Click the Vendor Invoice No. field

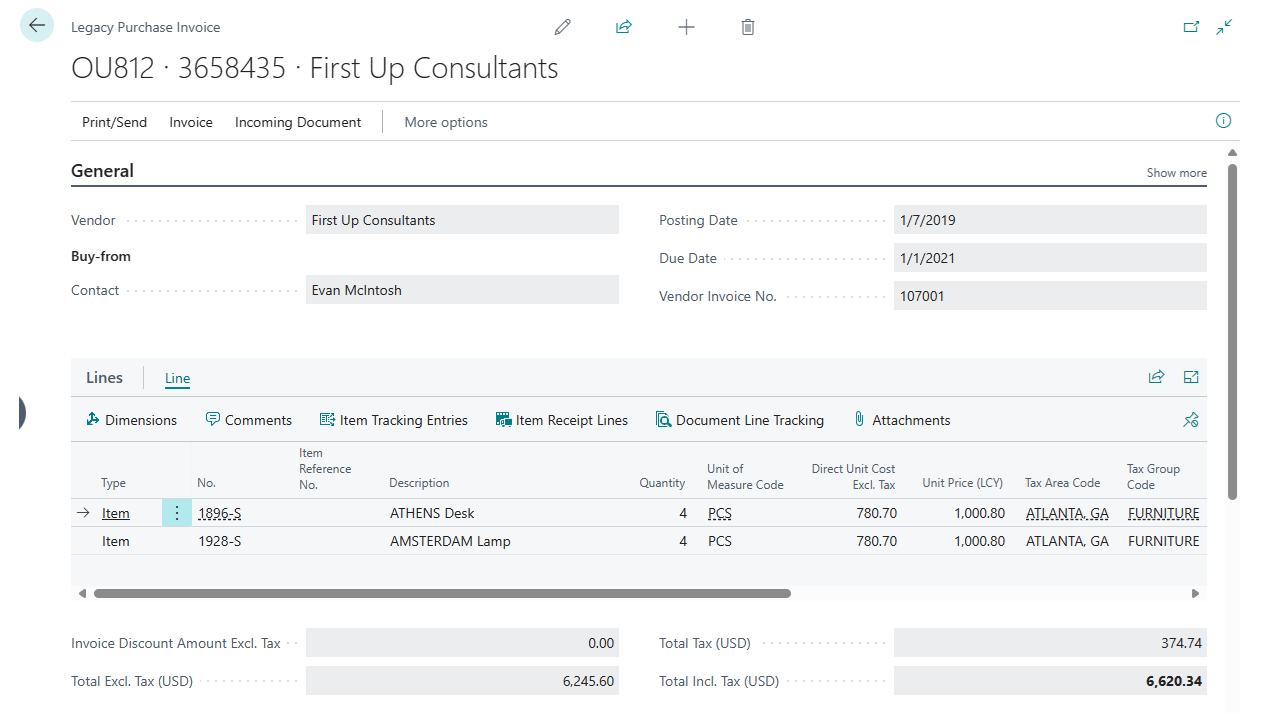[x=1050, y=296]
